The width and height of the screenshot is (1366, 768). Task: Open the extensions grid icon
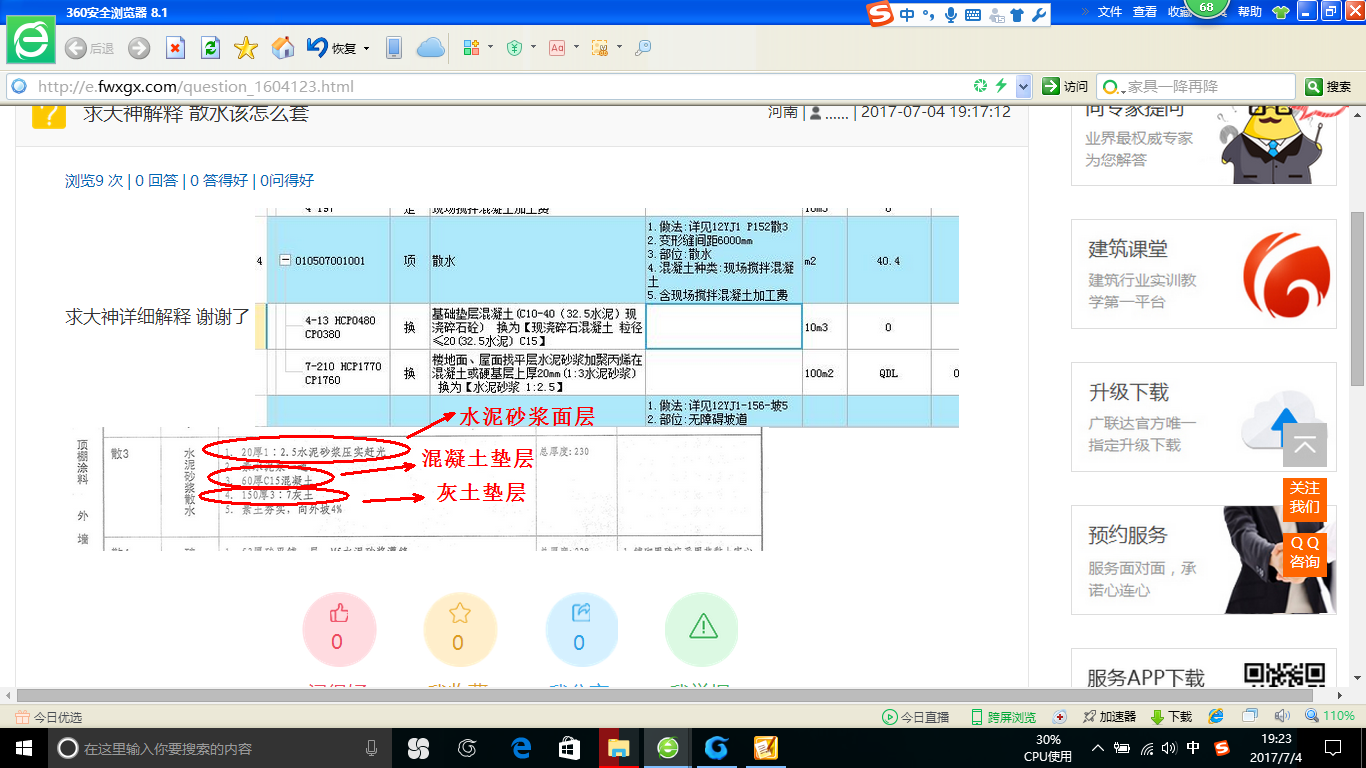pyautogui.click(x=472, y=48)
